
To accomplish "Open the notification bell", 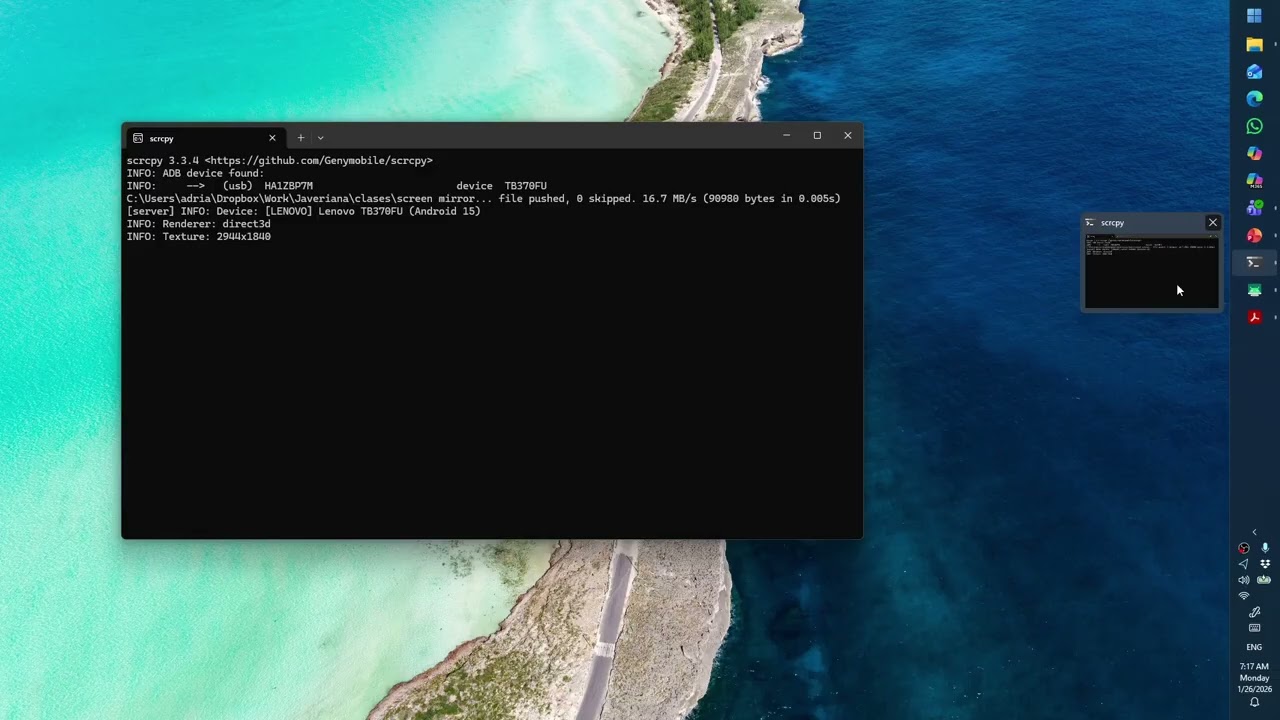I will 1254,702.
